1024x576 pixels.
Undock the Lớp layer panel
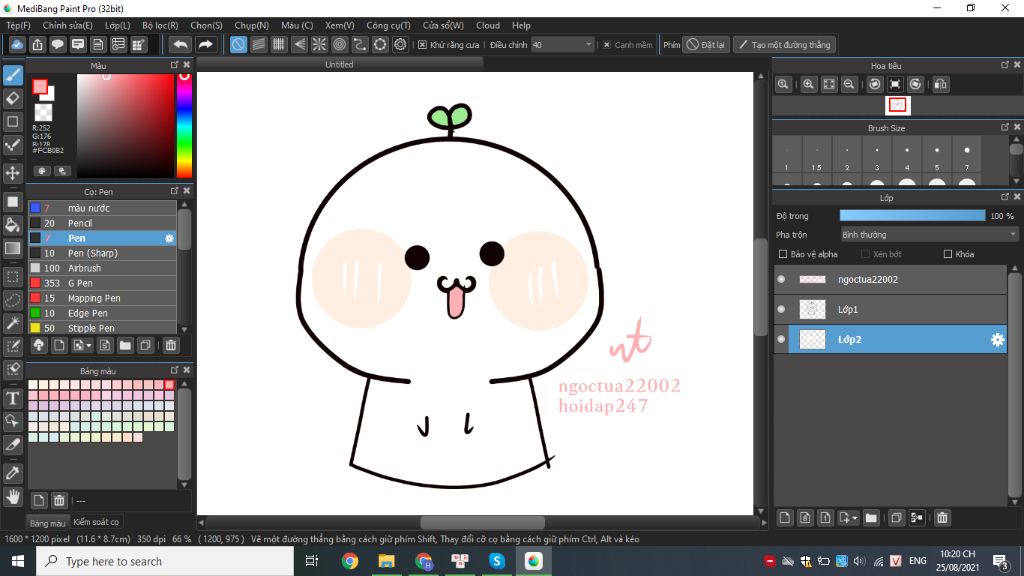pos(1005,197)
